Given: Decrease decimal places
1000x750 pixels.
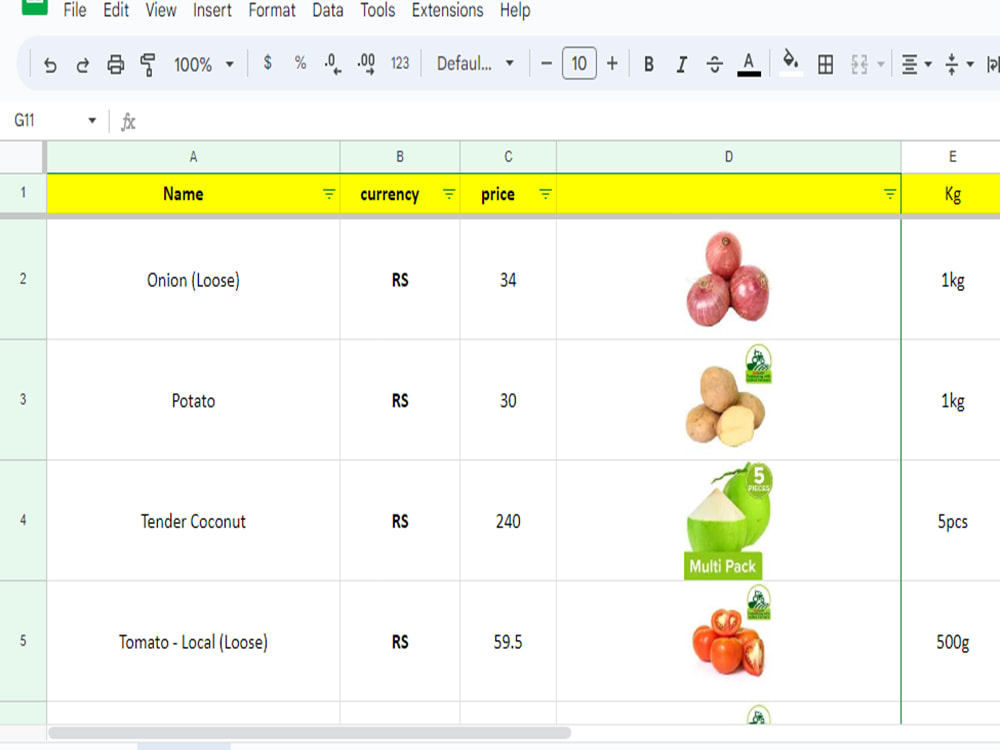Looking at the screenshot, I should click(x=332, y=63).
